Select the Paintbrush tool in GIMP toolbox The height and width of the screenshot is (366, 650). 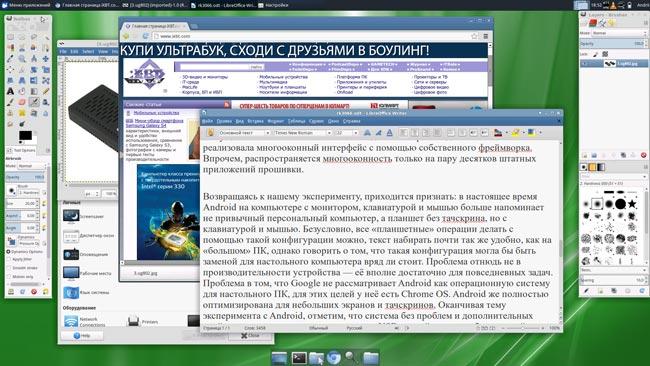11,102
